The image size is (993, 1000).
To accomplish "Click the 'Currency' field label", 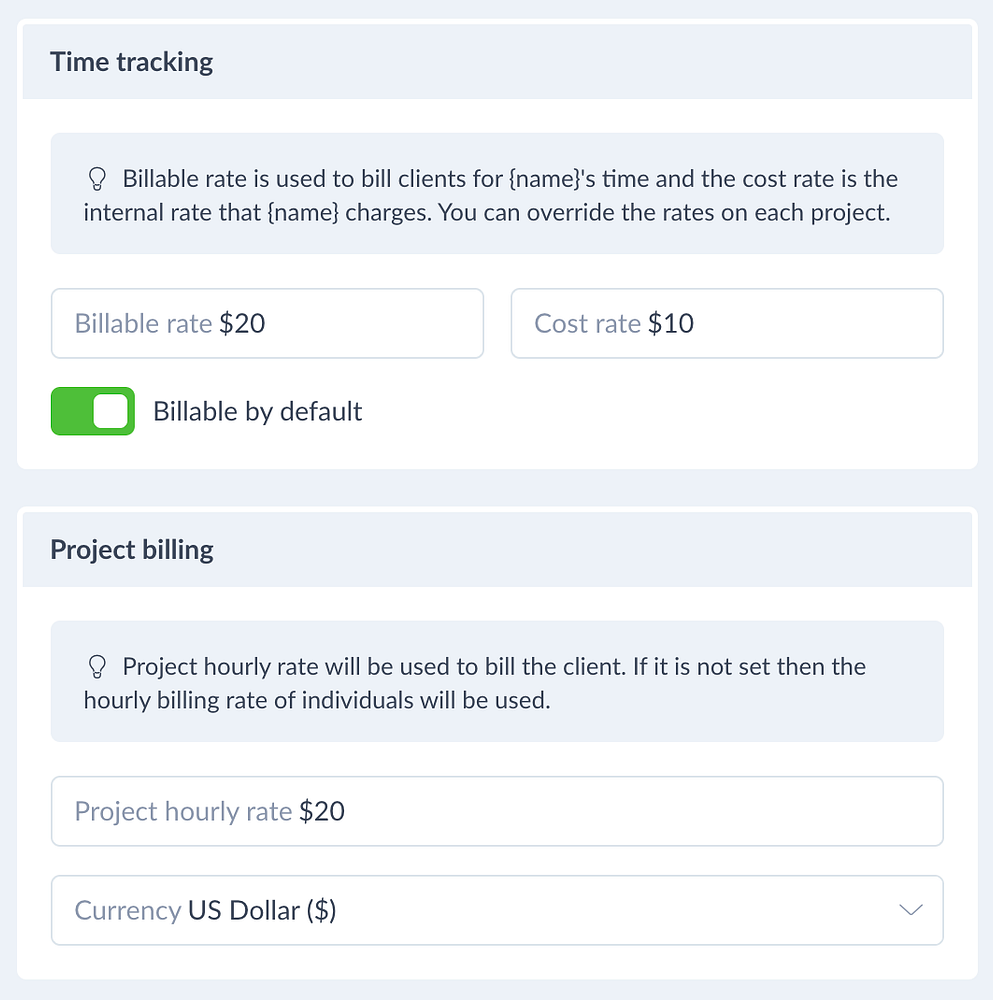I will (127, 911).
